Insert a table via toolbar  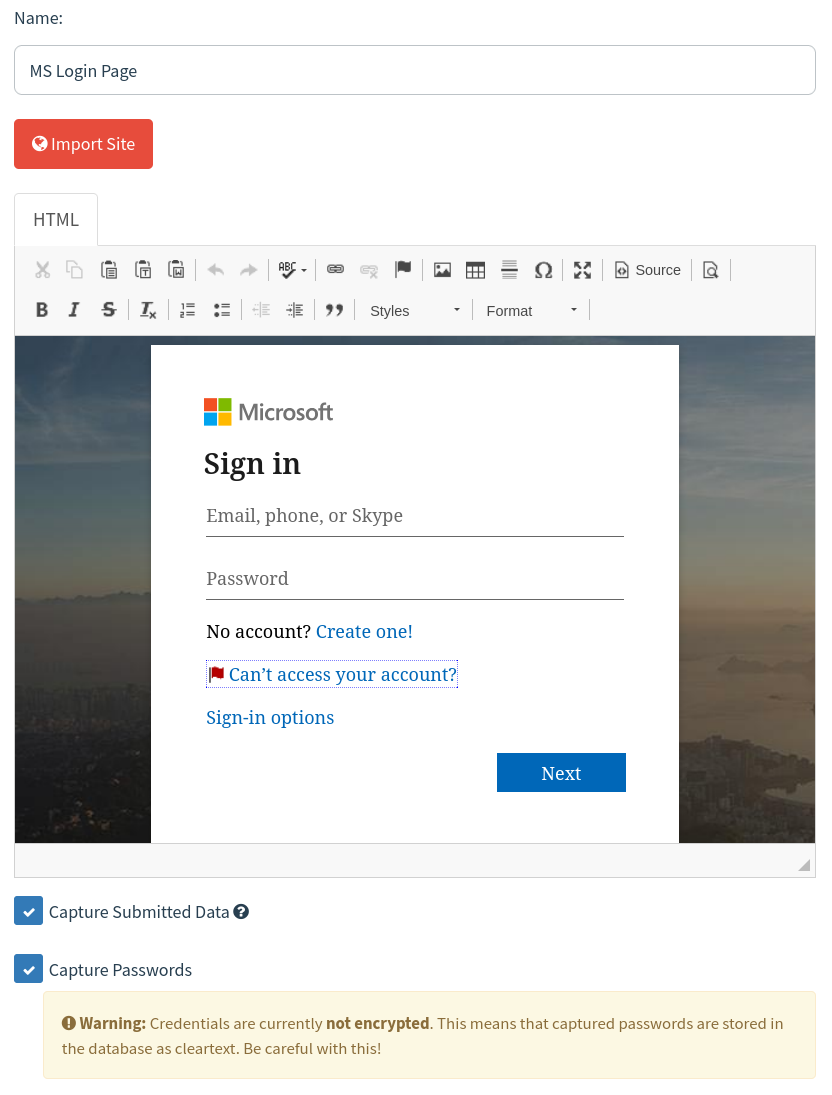(475, 270)
